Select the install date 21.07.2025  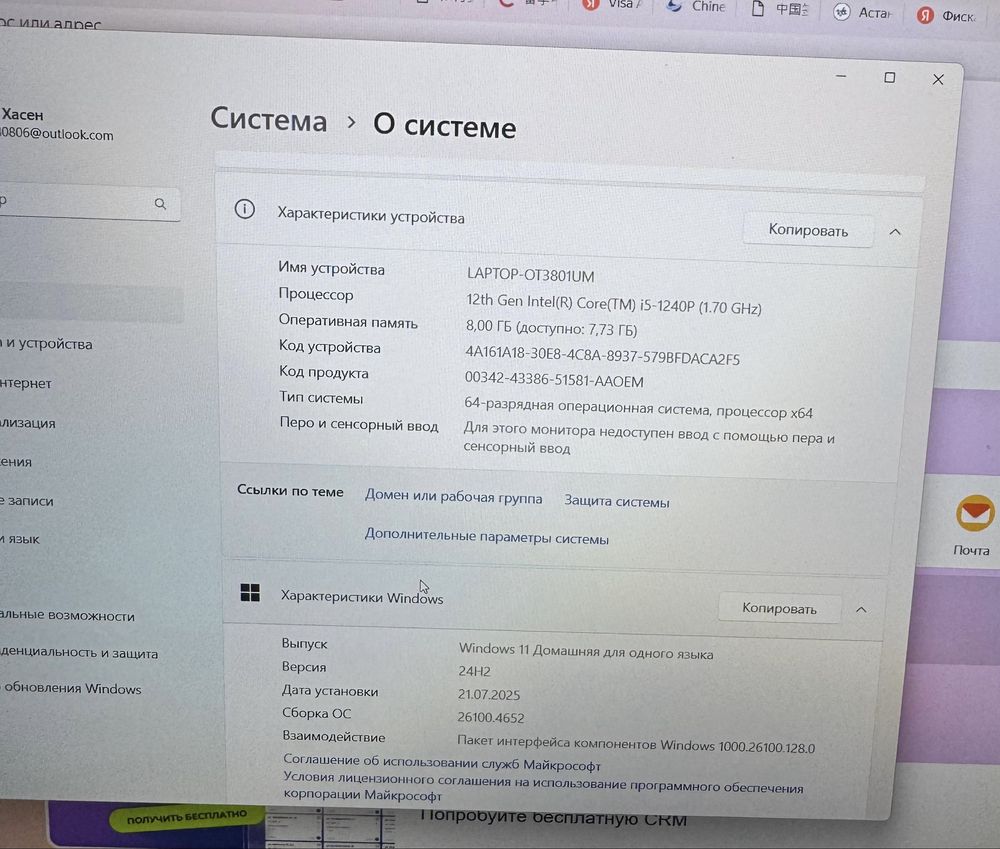[489, 695]
